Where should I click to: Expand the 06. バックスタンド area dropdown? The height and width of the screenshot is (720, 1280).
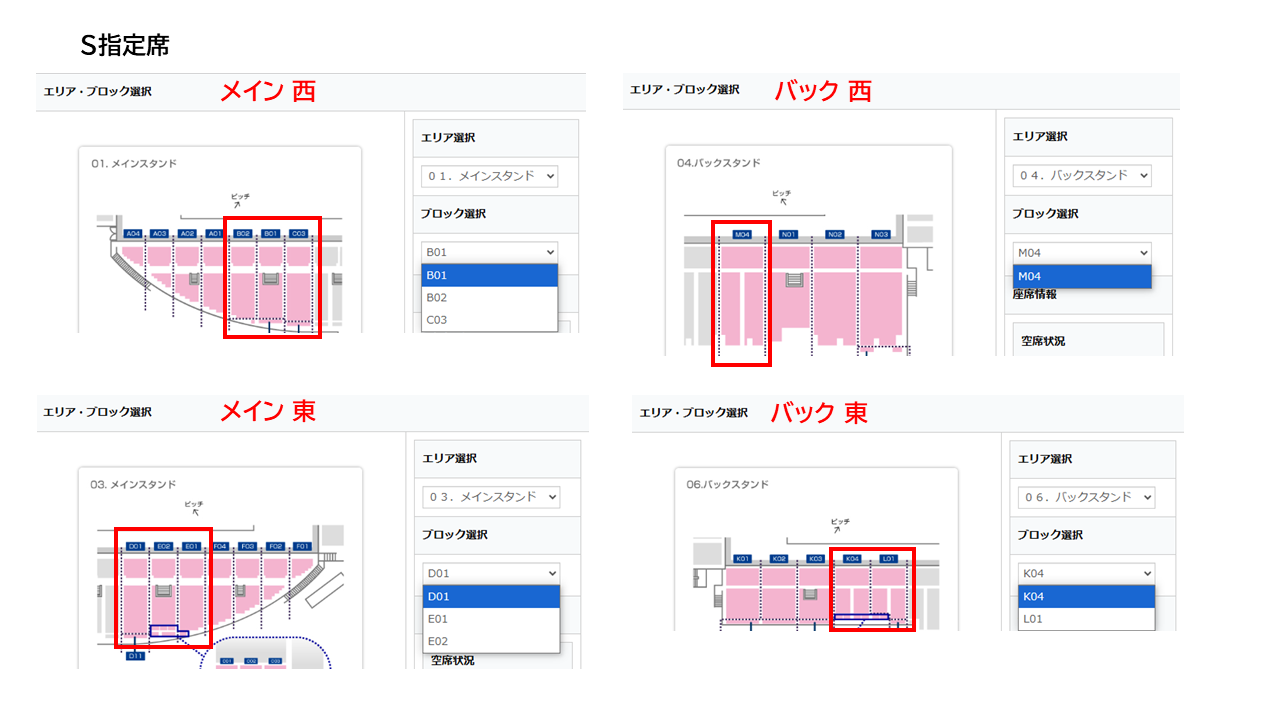point(1086,497)
